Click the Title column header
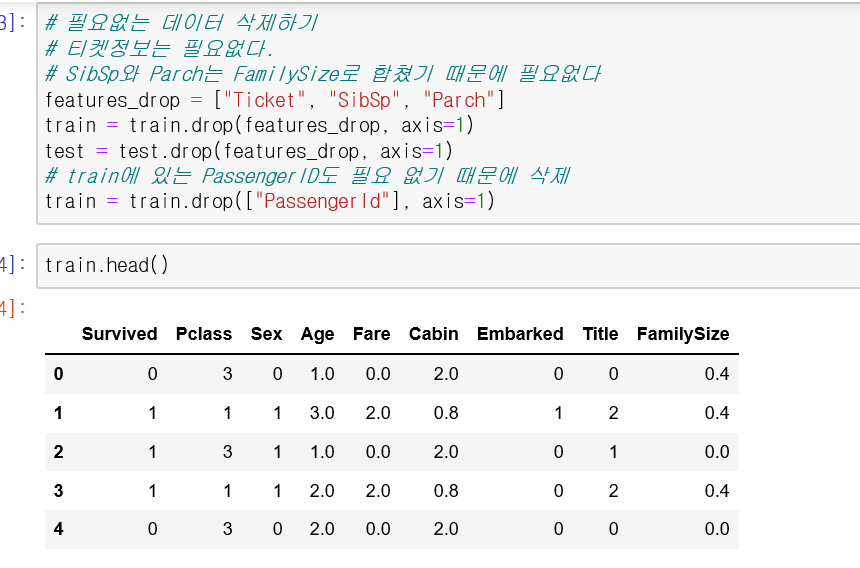The image size is (860, 568). click(x=600, y=334)
